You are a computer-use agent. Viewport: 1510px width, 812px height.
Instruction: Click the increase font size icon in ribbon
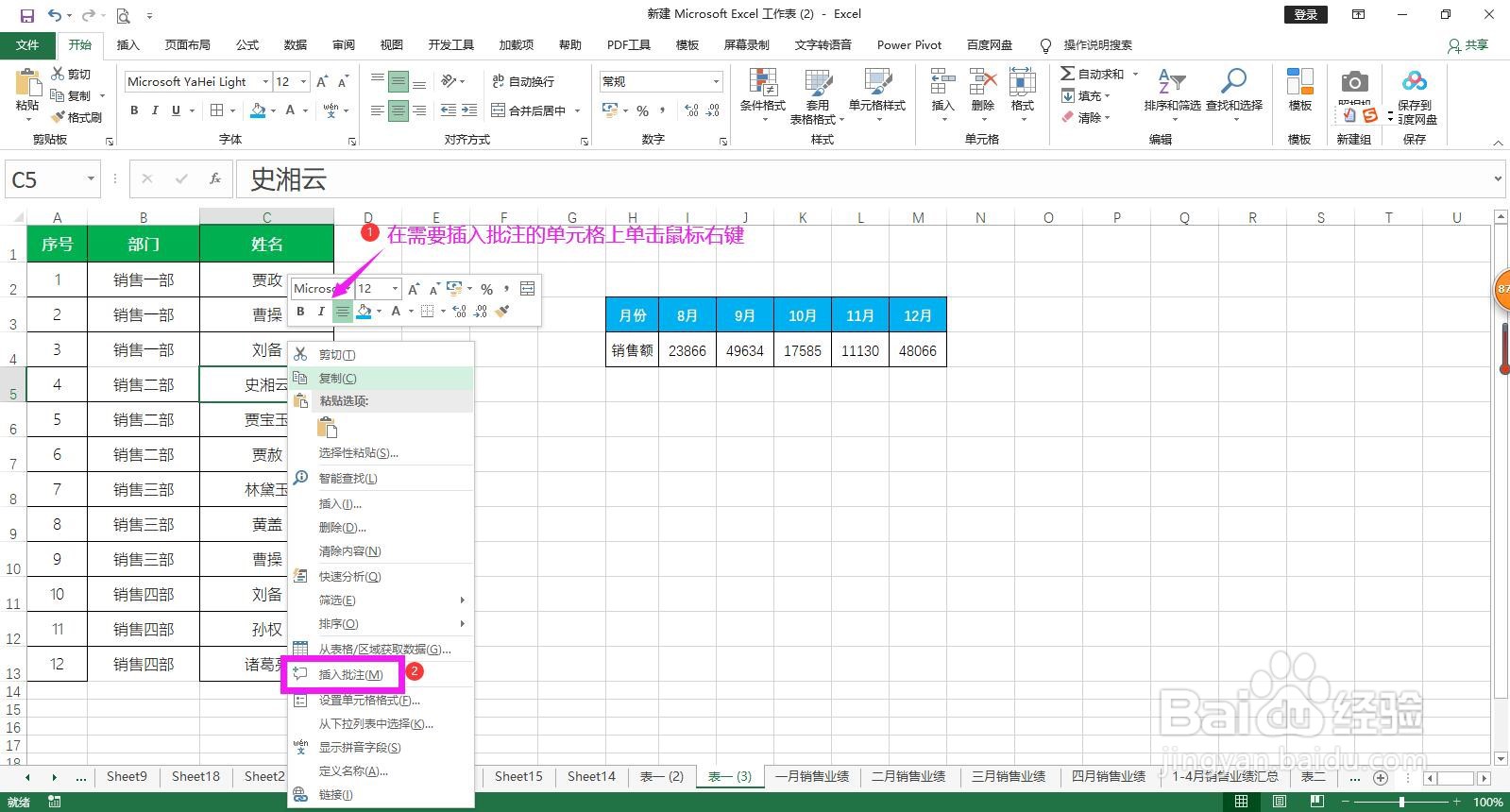322,82
